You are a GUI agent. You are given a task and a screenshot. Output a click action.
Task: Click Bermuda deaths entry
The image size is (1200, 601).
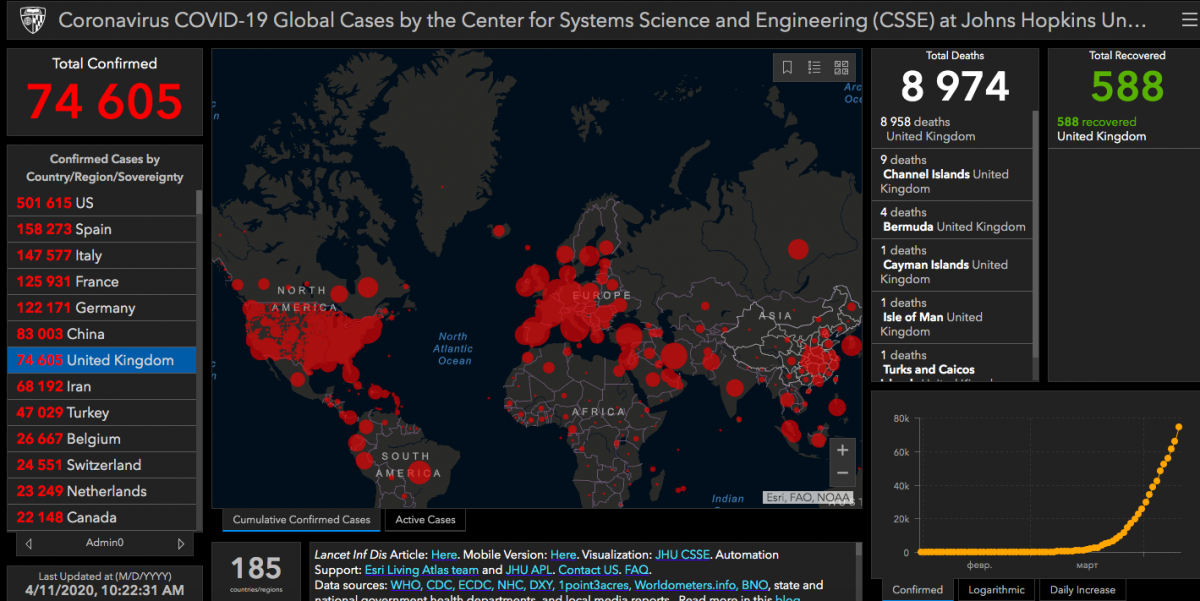951,219
